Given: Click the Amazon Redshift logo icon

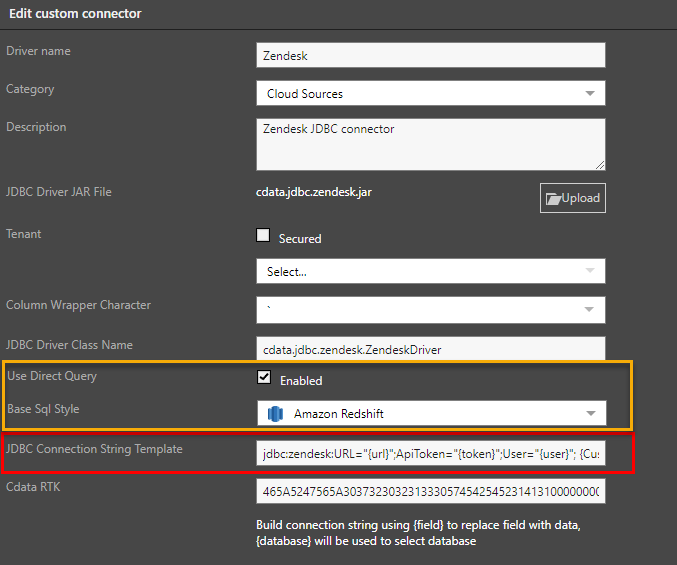Looking at the screenshot, I should pos(275,413).
